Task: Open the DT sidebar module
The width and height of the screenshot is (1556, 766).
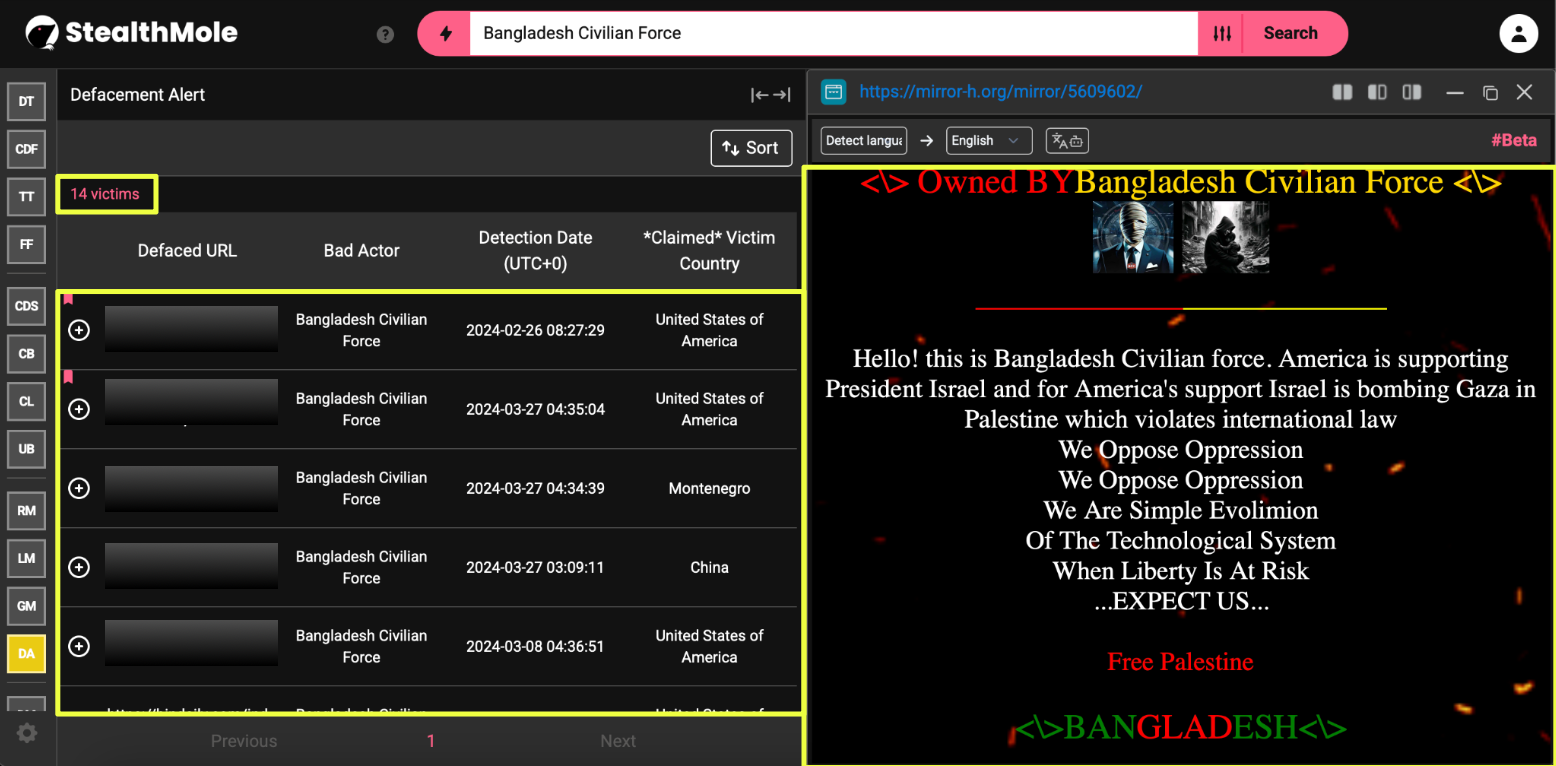Action: [26, 101]
